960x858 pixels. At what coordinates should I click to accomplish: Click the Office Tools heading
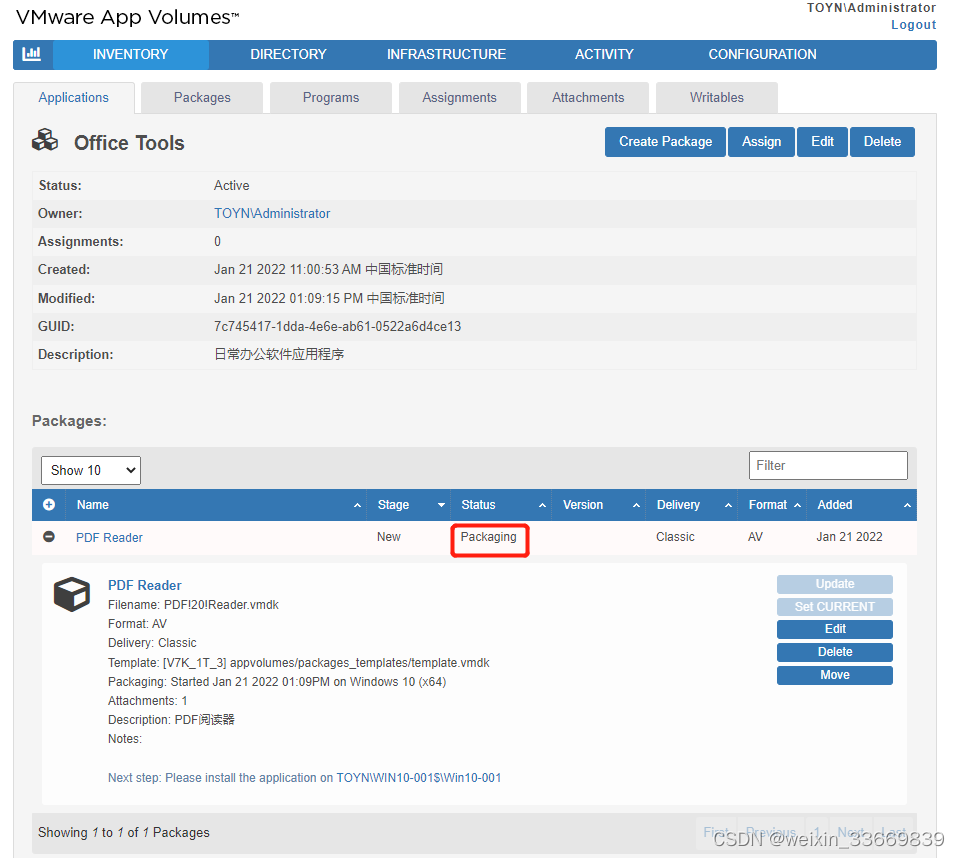click(x=129, y=143)
